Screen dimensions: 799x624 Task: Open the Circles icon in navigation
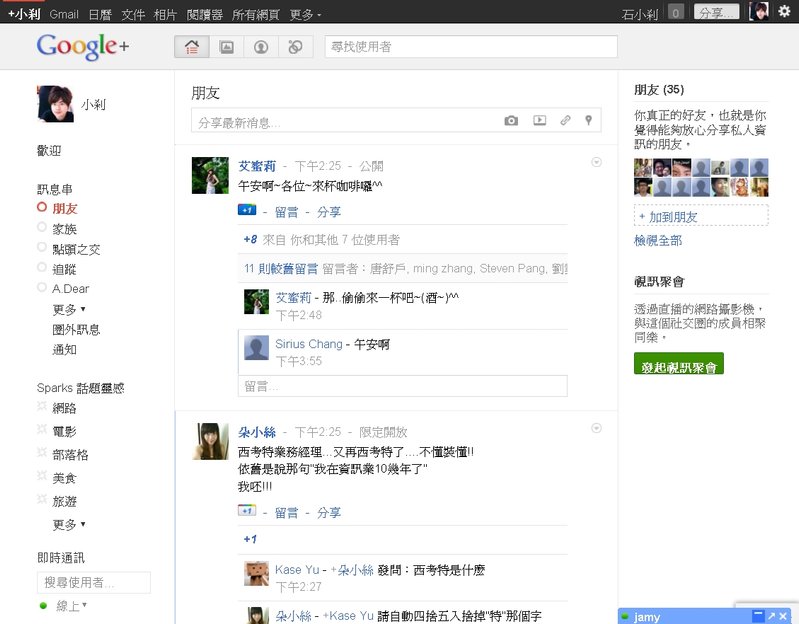pos(296,47)
